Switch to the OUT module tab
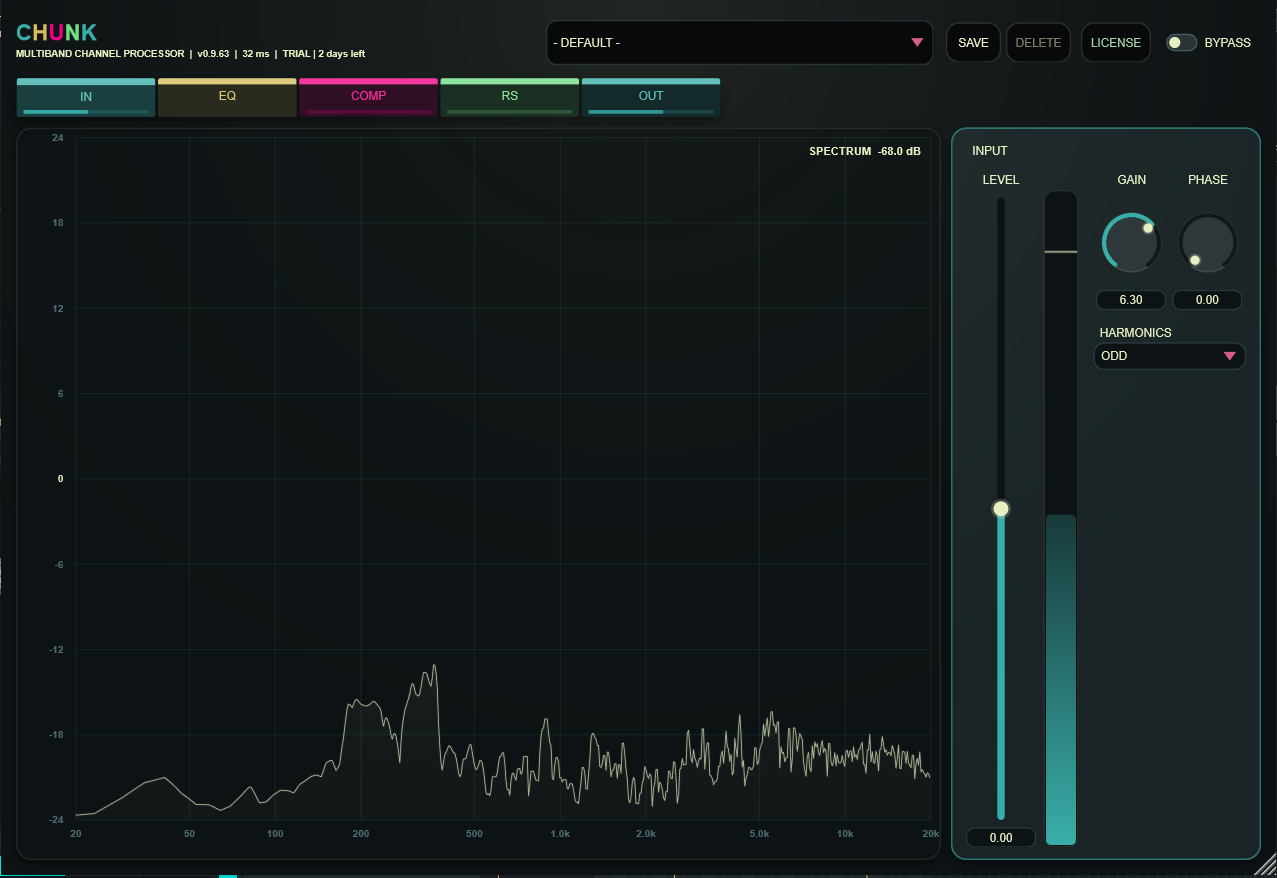 (651, 98)
